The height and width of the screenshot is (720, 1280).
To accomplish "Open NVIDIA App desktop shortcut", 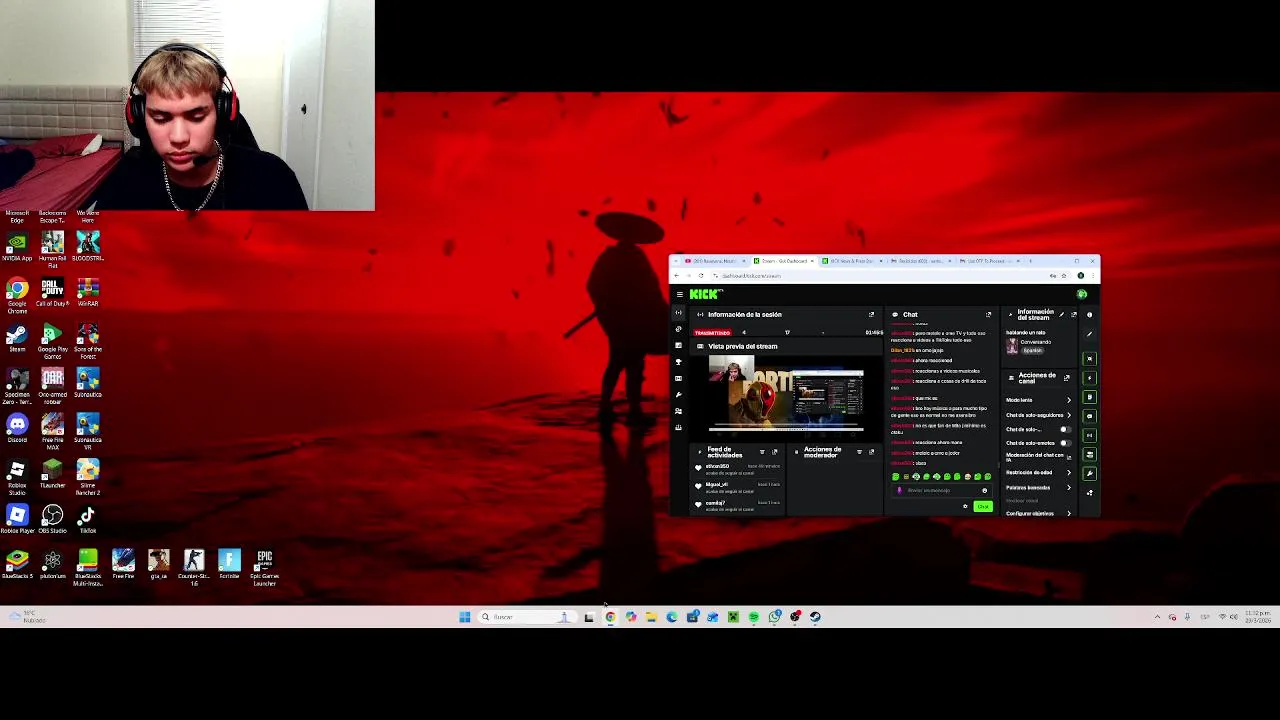I will (17, 247).
